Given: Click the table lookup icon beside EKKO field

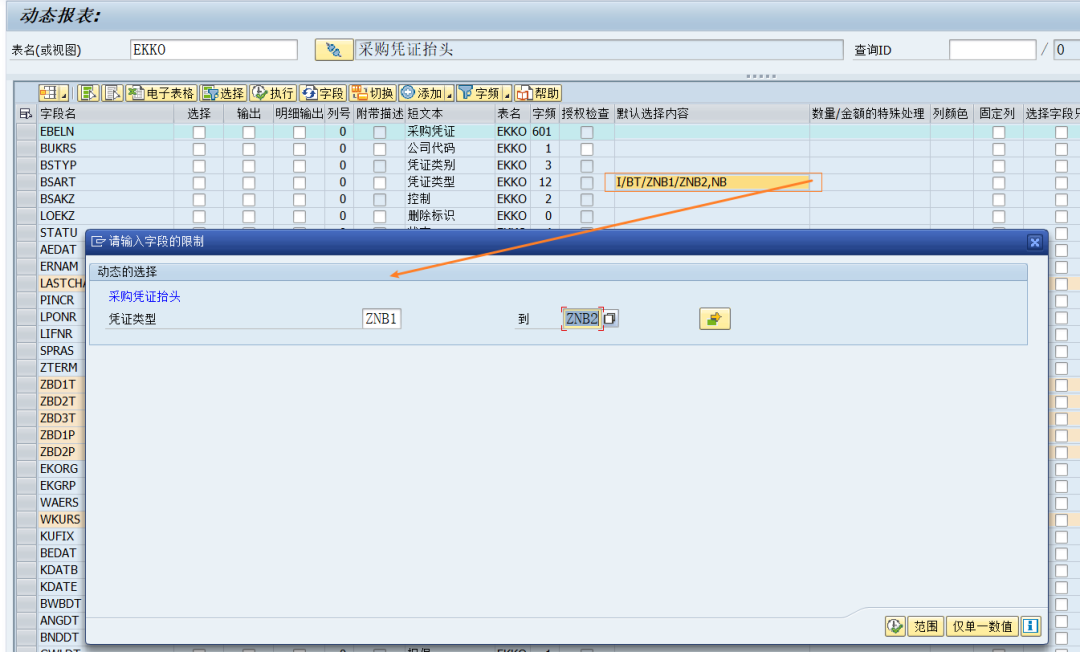Looking at the screenshot, I should tap(334, 50).
